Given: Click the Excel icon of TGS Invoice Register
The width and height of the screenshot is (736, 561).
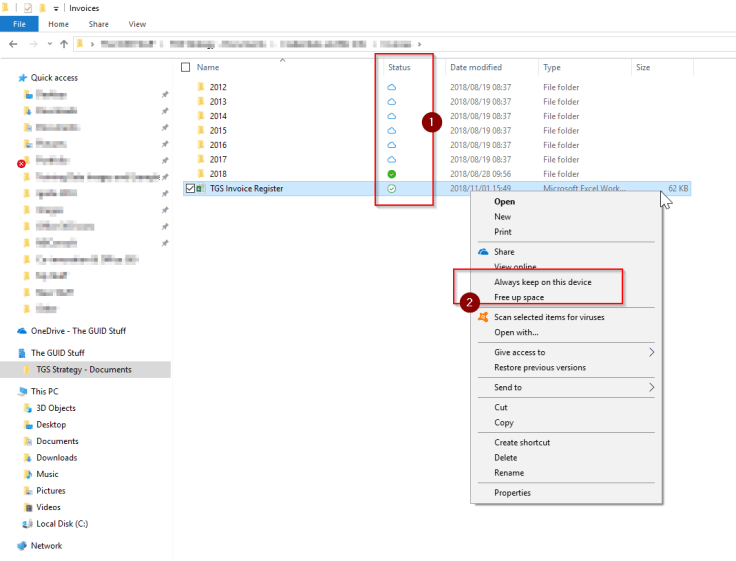Looking at the screenshot, I should [x=201, y=188].
